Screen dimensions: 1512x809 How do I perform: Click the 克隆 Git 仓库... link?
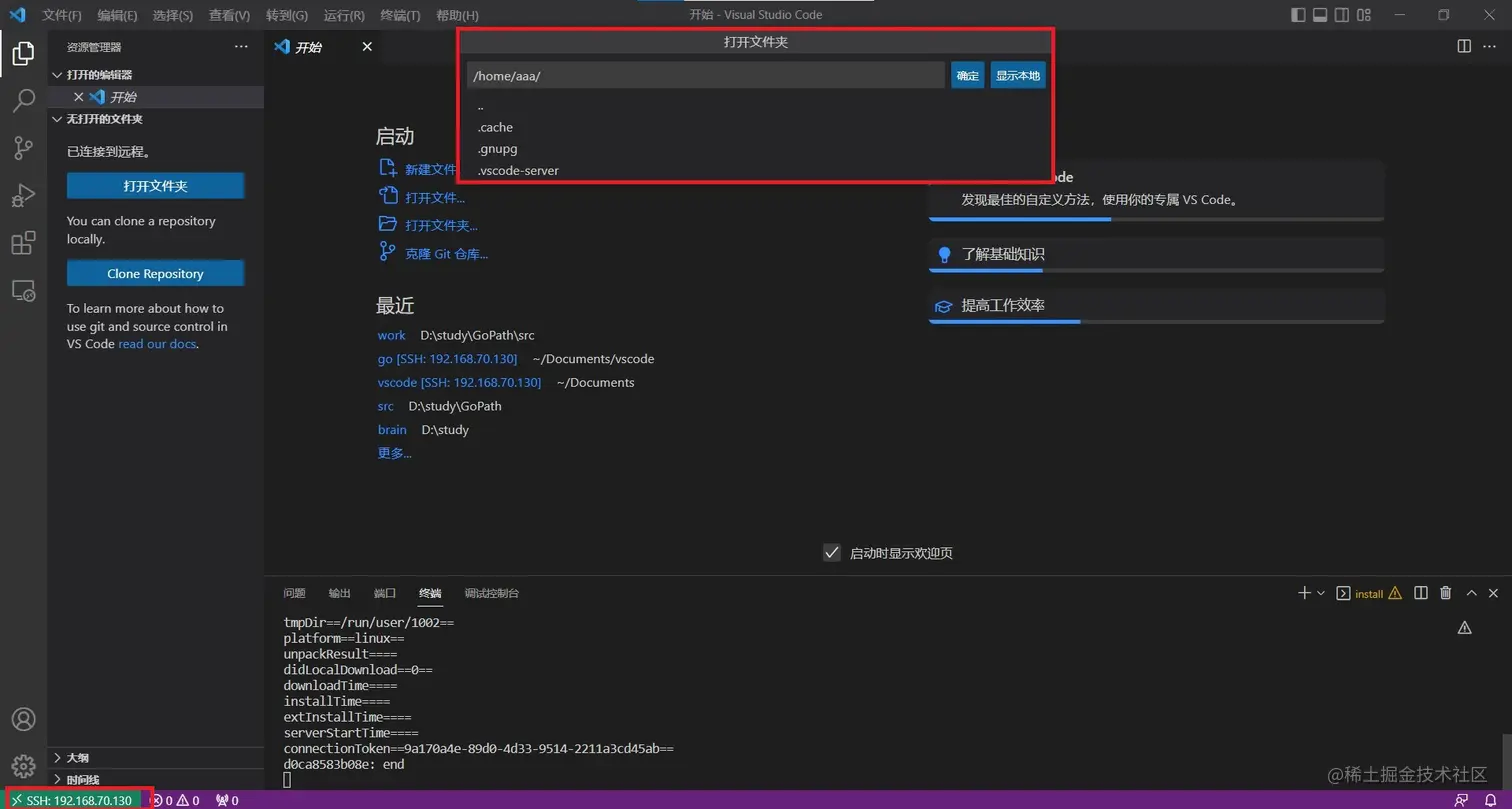(x=446, y=254)
